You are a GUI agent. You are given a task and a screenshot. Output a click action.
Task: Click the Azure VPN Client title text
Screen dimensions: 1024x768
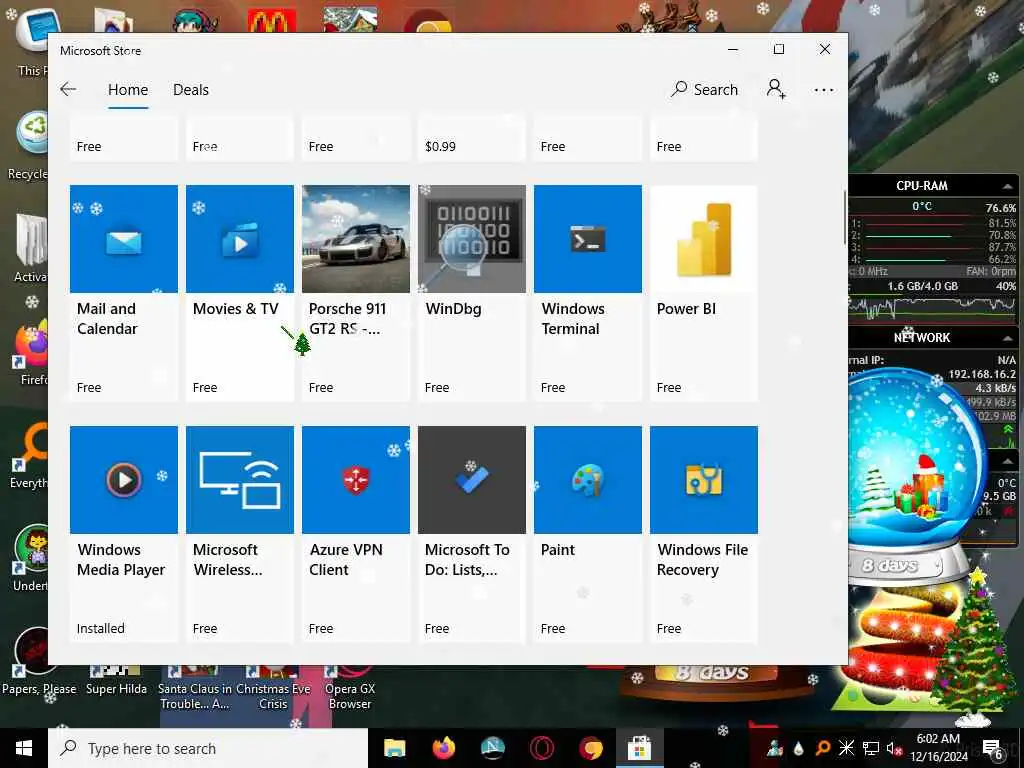pos(346,560)
